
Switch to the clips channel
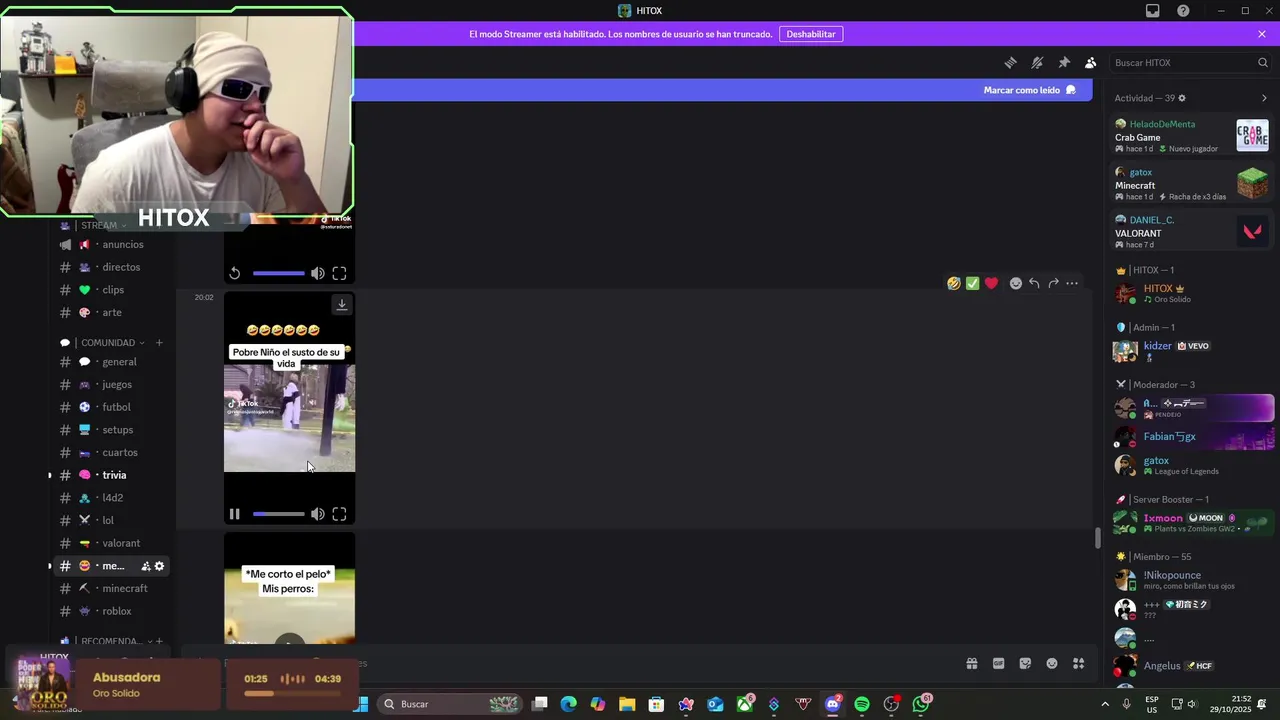[x=115, y=290]
